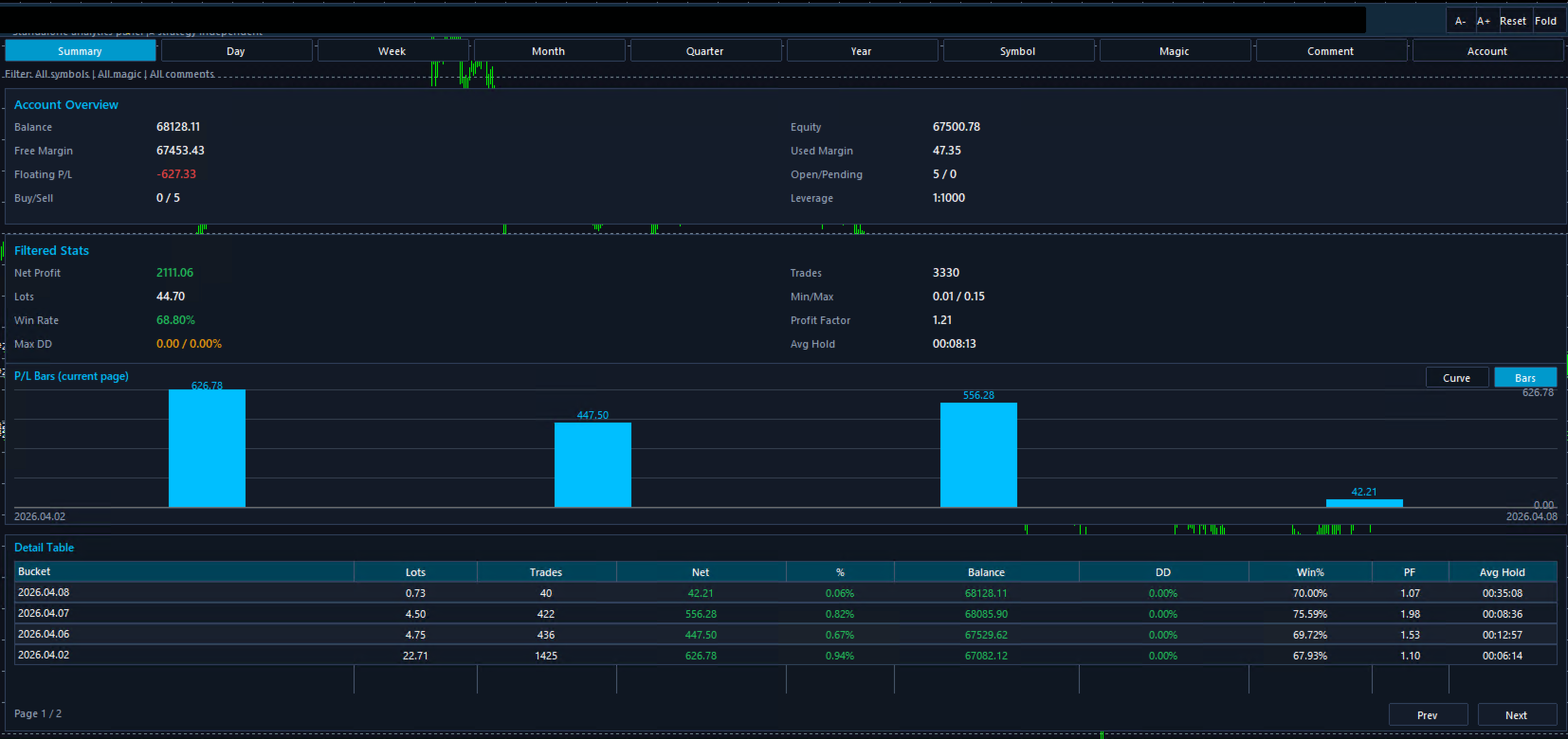This screenshot has height=739, width=1568.
Task: Open the Week tab
Action: click(392, 51)
